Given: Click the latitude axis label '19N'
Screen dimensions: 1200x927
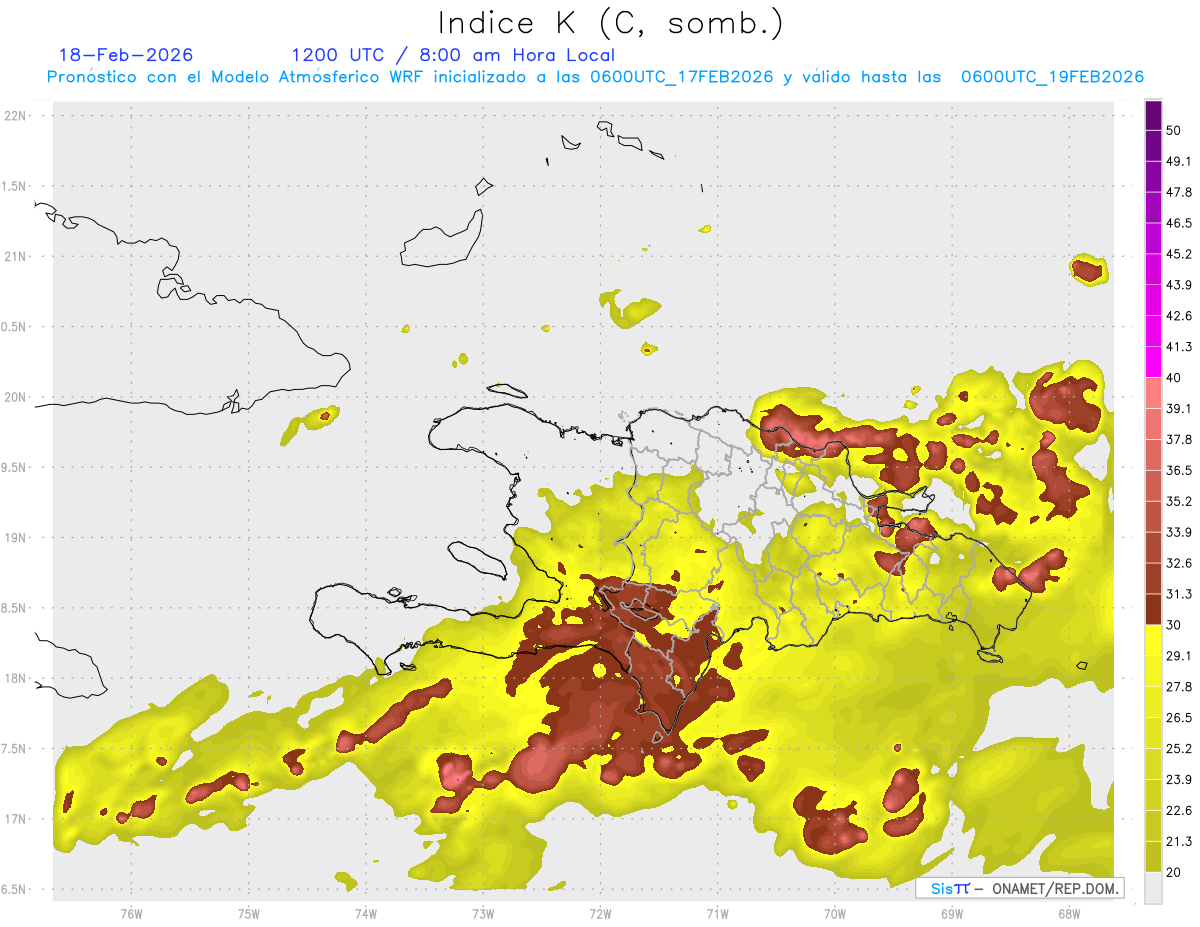Looking at the screenshot, I should tap(14, 538).
